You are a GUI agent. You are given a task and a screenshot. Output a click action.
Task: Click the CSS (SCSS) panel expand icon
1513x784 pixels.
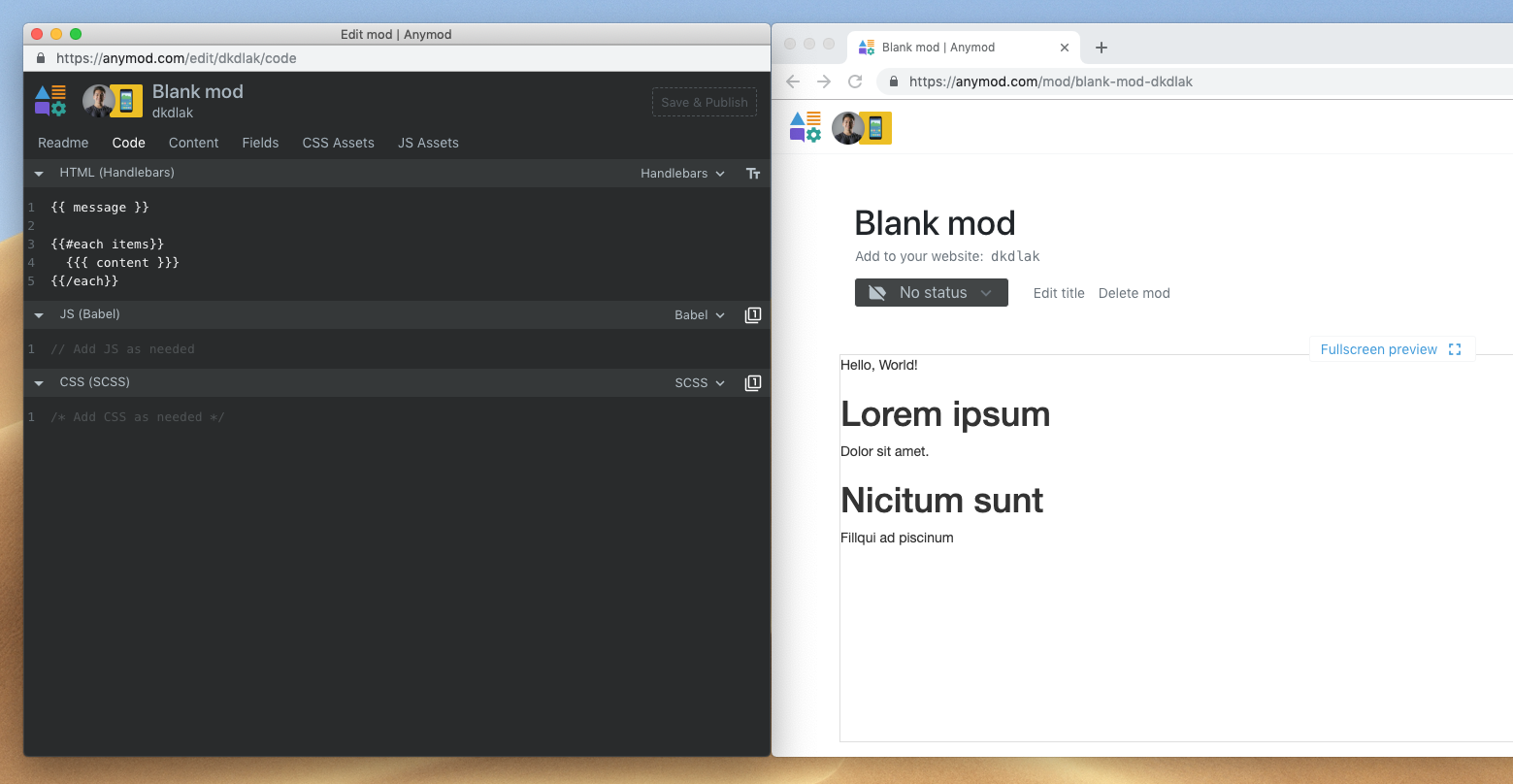pos(753,383)
